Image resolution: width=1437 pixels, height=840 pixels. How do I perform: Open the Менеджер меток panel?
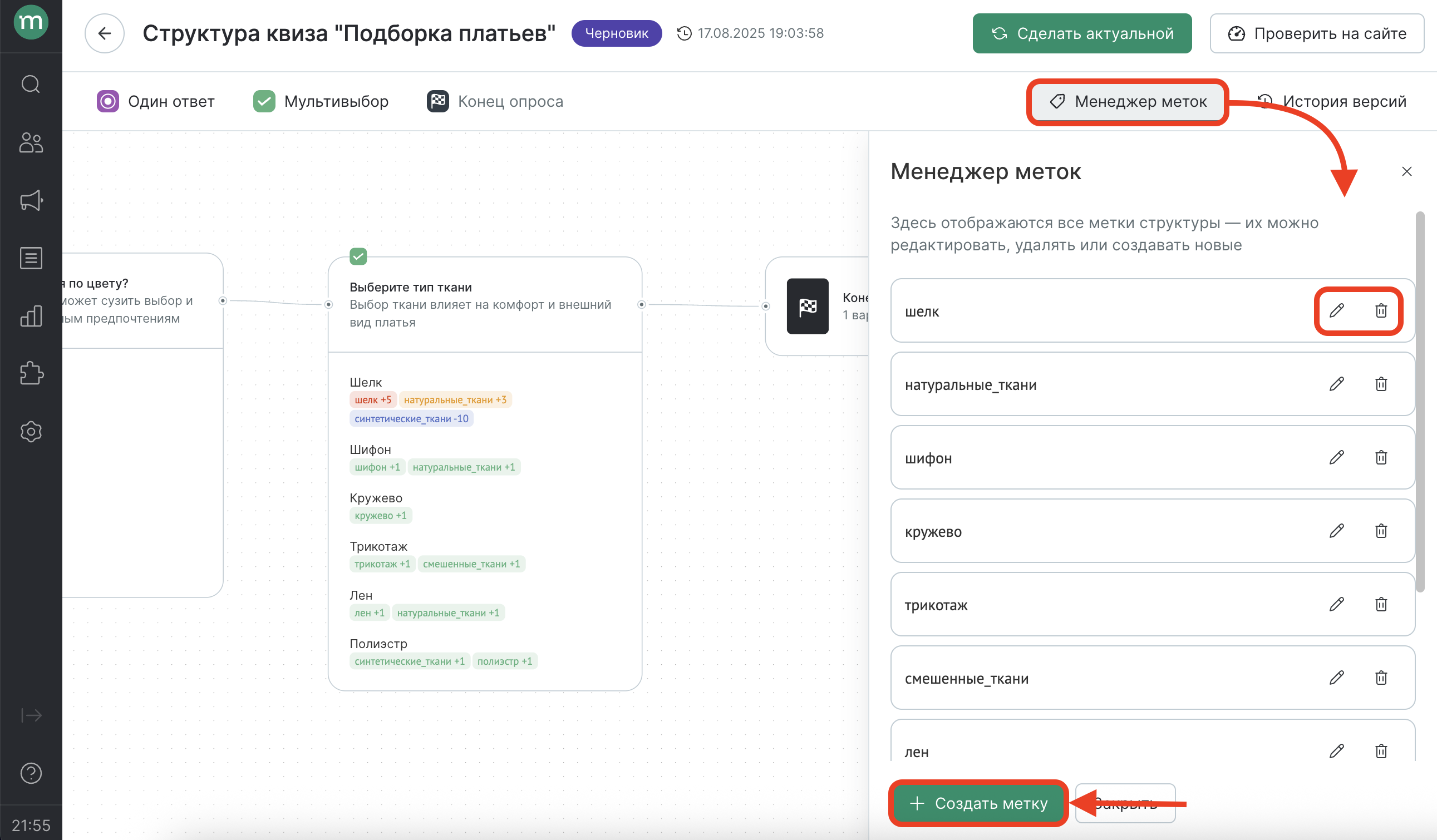[1128, 102]
